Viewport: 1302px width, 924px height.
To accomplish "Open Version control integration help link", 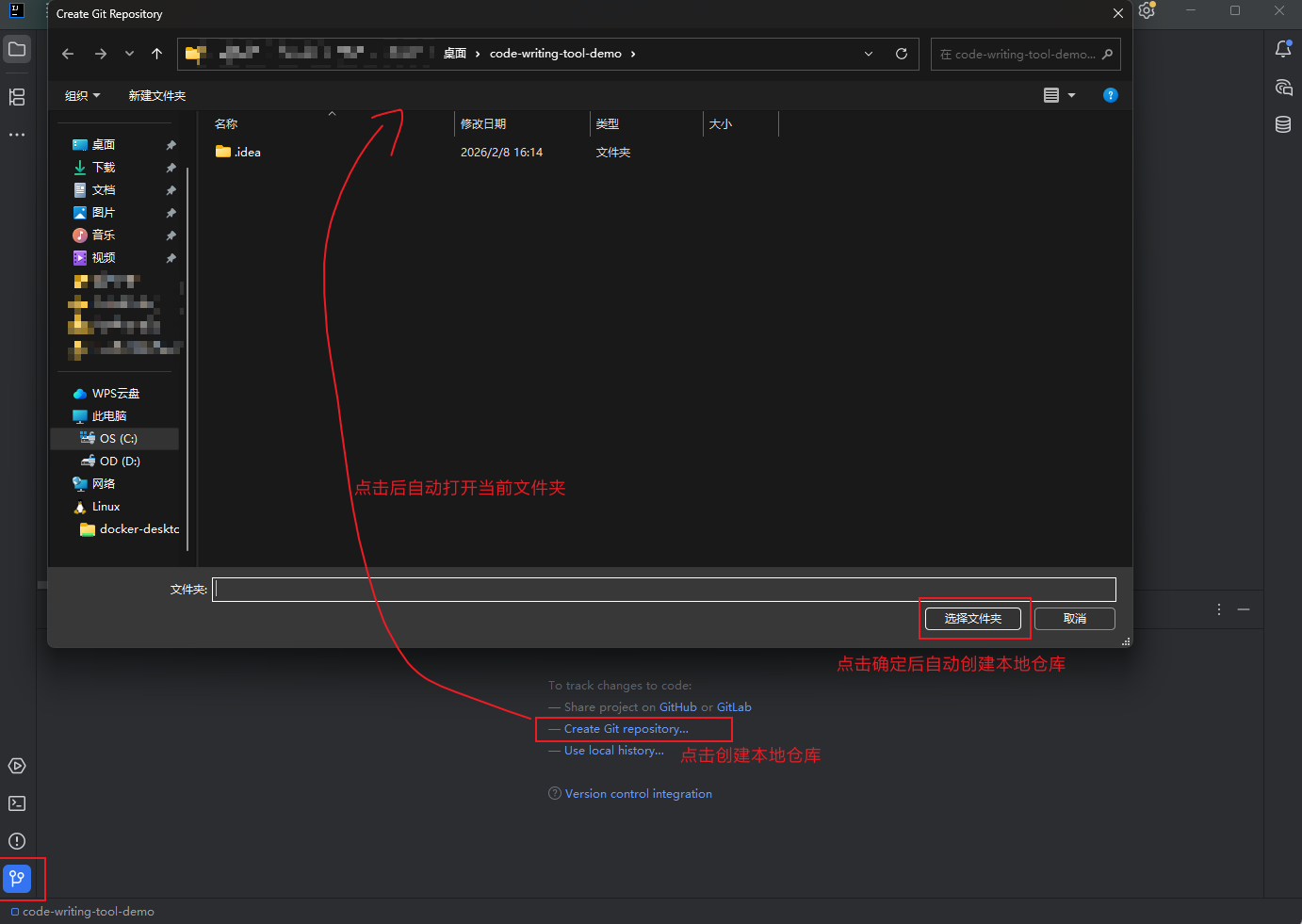I will 639,793.
